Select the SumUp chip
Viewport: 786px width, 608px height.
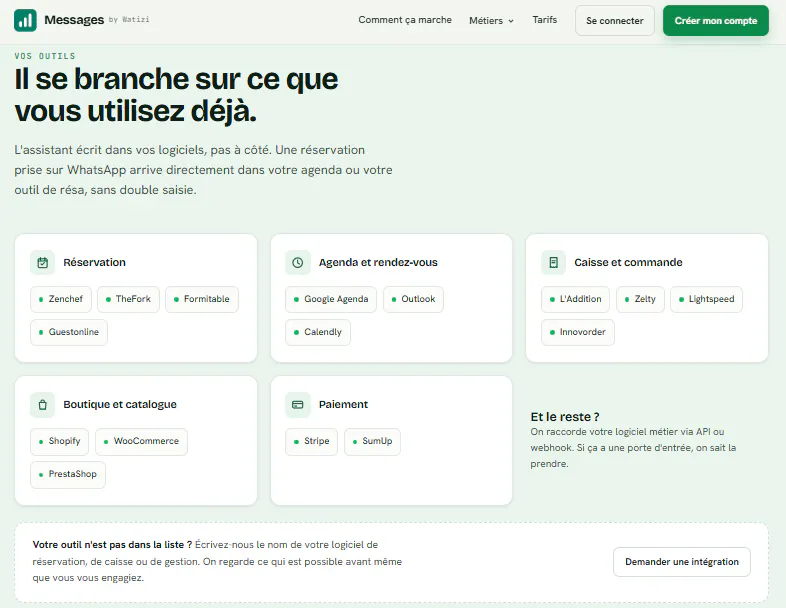pyautogui.click(x=372, y=442)
